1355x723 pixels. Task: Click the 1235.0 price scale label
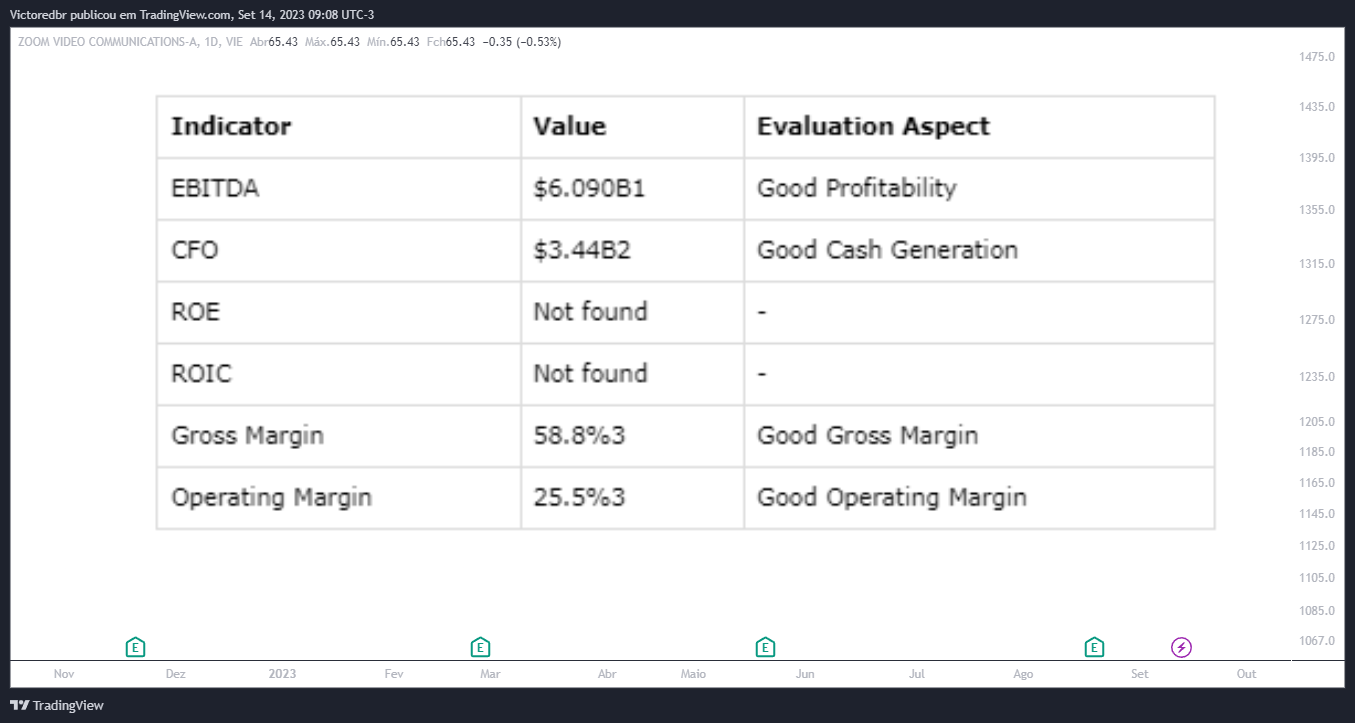1318,376
